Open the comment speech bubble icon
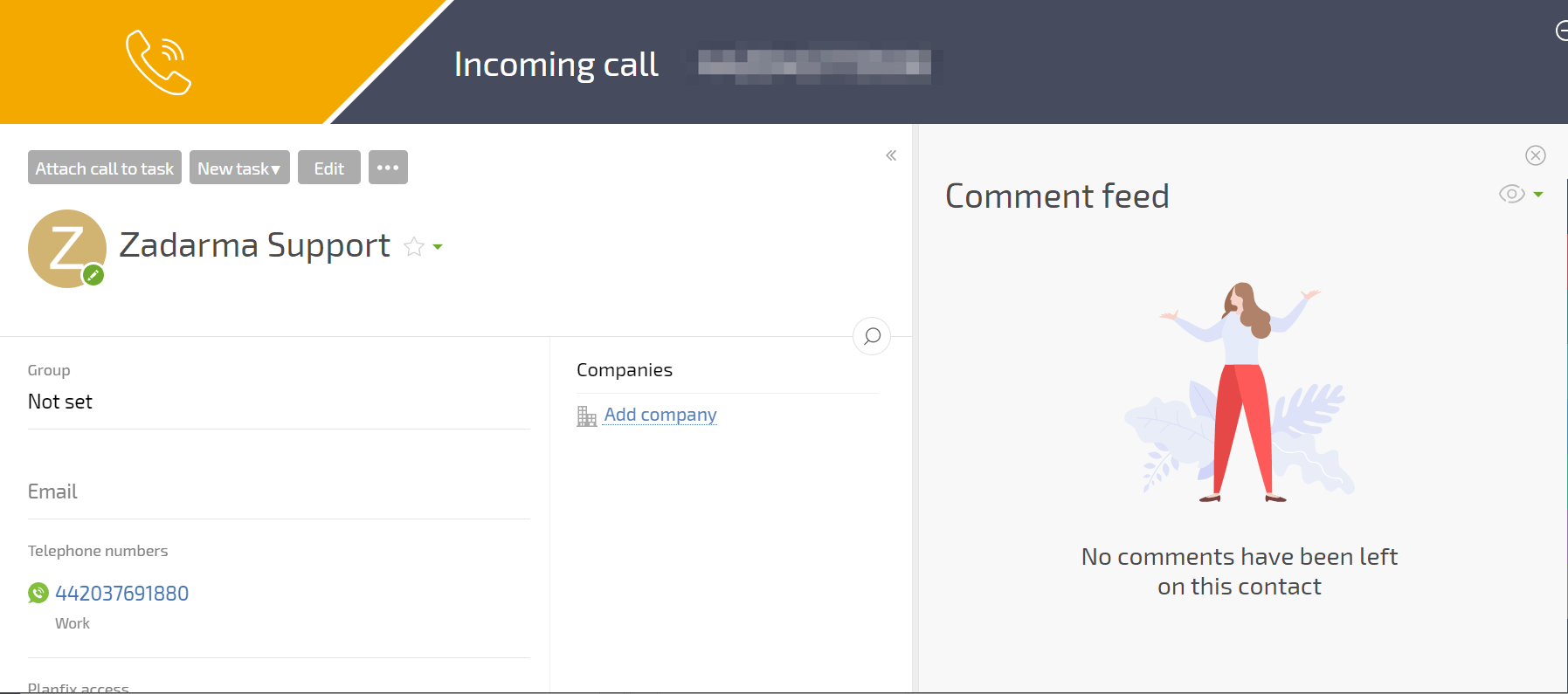 [872, 336]
